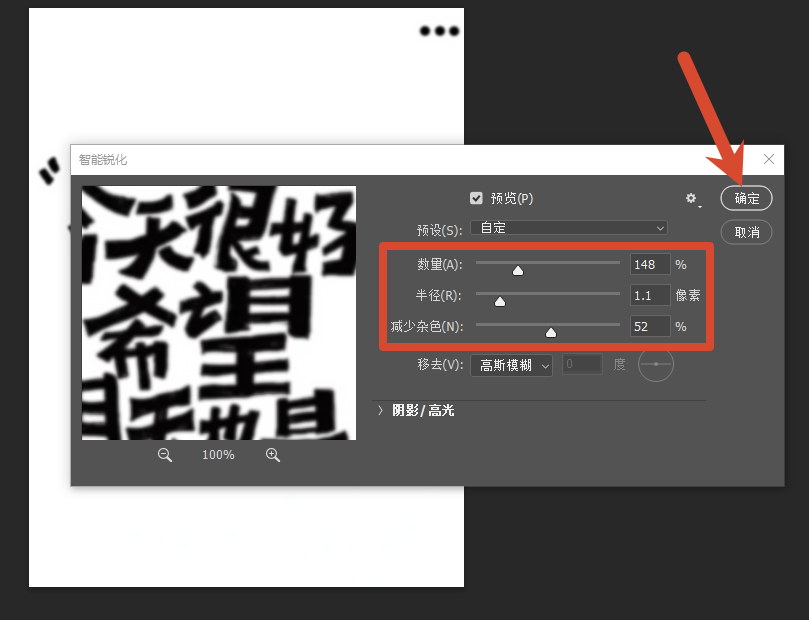Click the 100% zoom level text
Viewport: 809px width, 620px height.
[x=218, y=455]
